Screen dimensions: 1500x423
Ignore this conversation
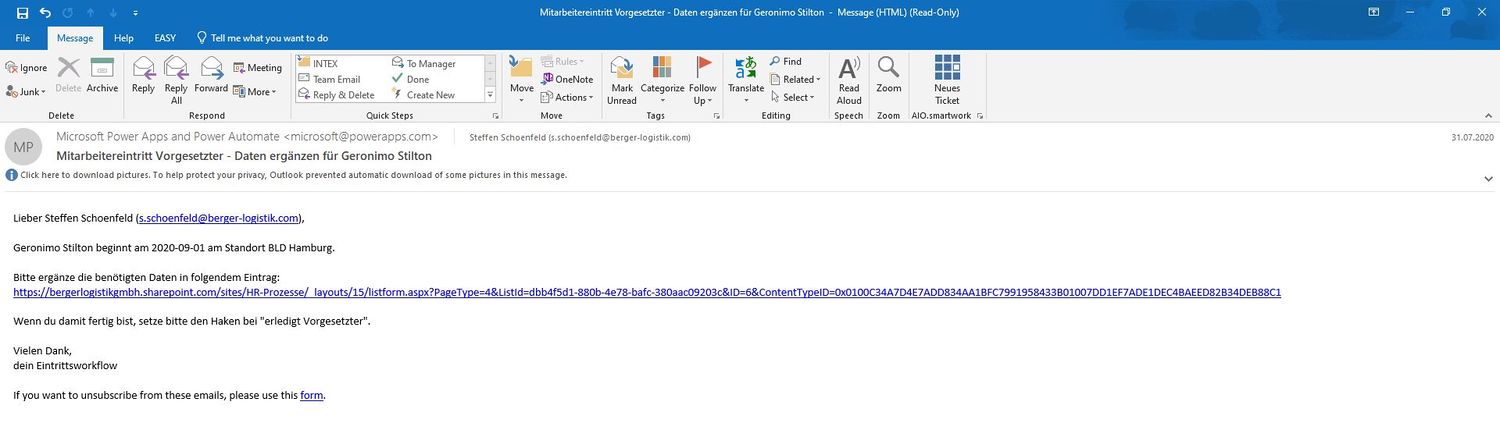pos(26,68)
